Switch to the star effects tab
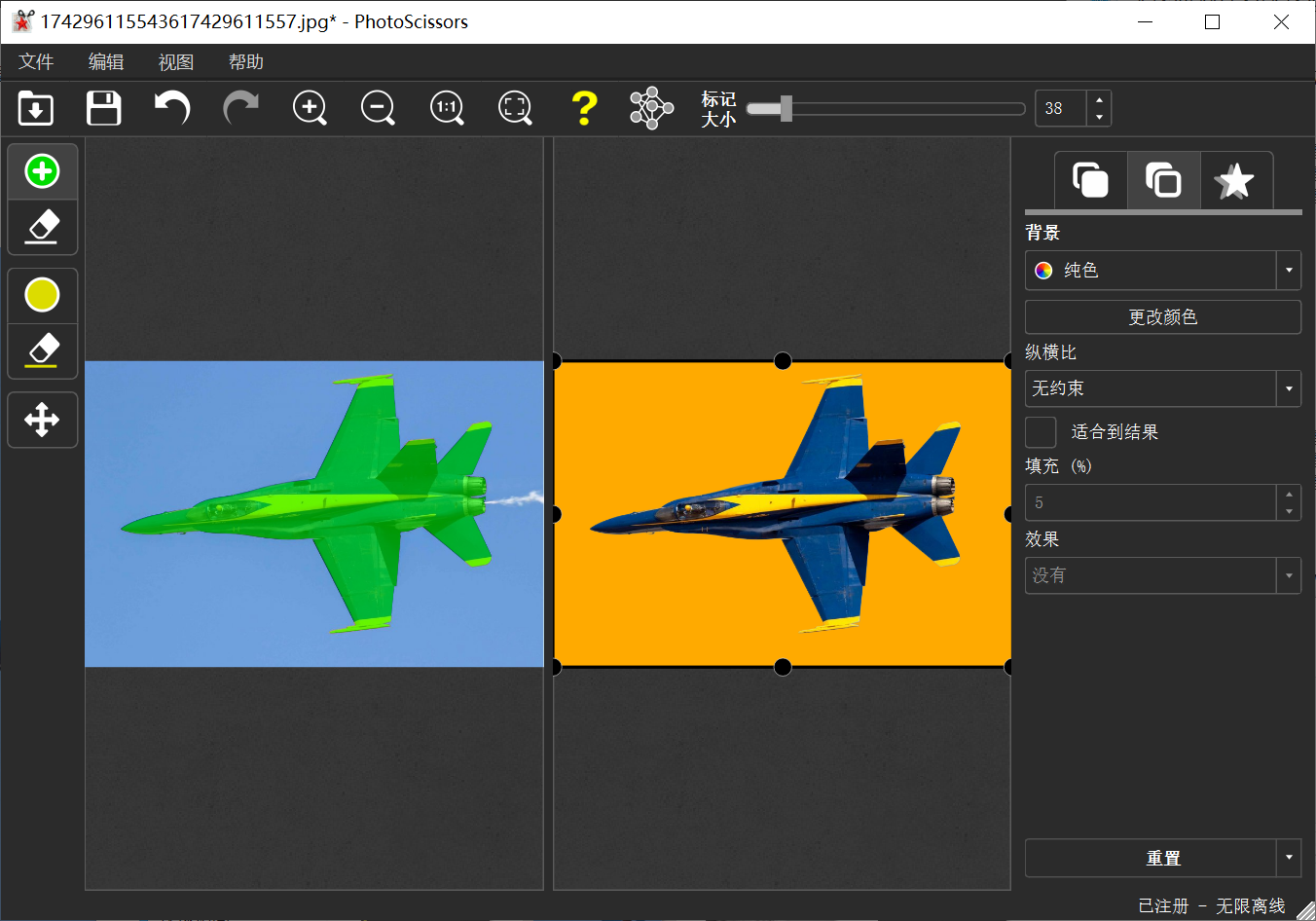The height and width of the screenshot is (921, 1316). click(x=1235, y=180)
